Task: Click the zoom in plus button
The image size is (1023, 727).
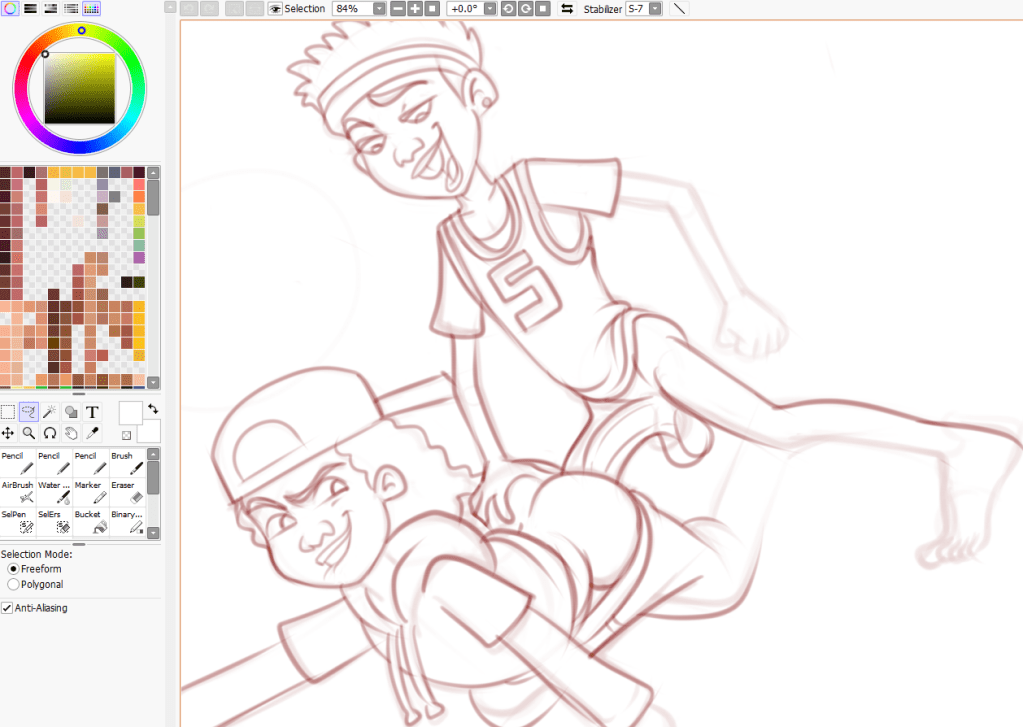Action: (414, 9)
